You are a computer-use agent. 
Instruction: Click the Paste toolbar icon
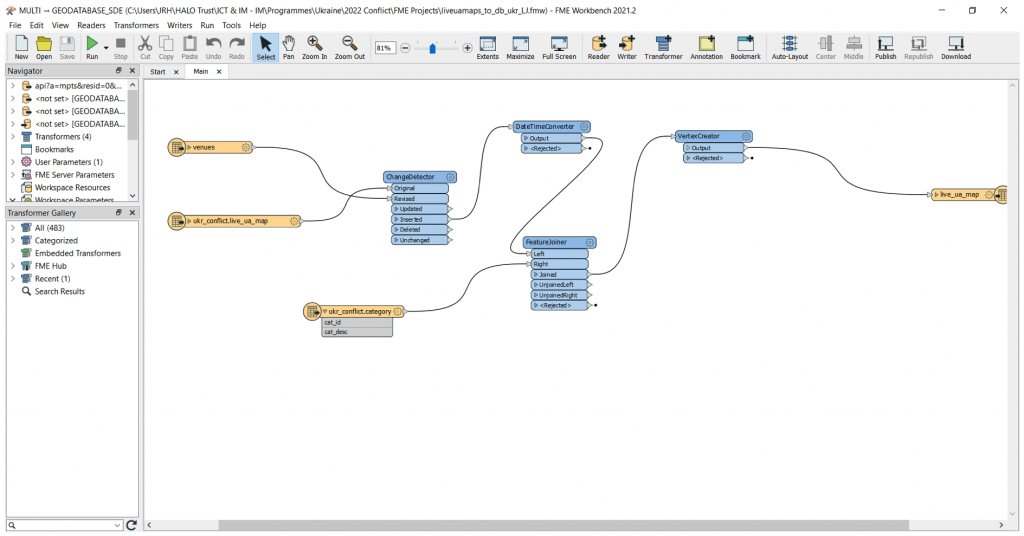pyautogui.click(x=189, y=47)
